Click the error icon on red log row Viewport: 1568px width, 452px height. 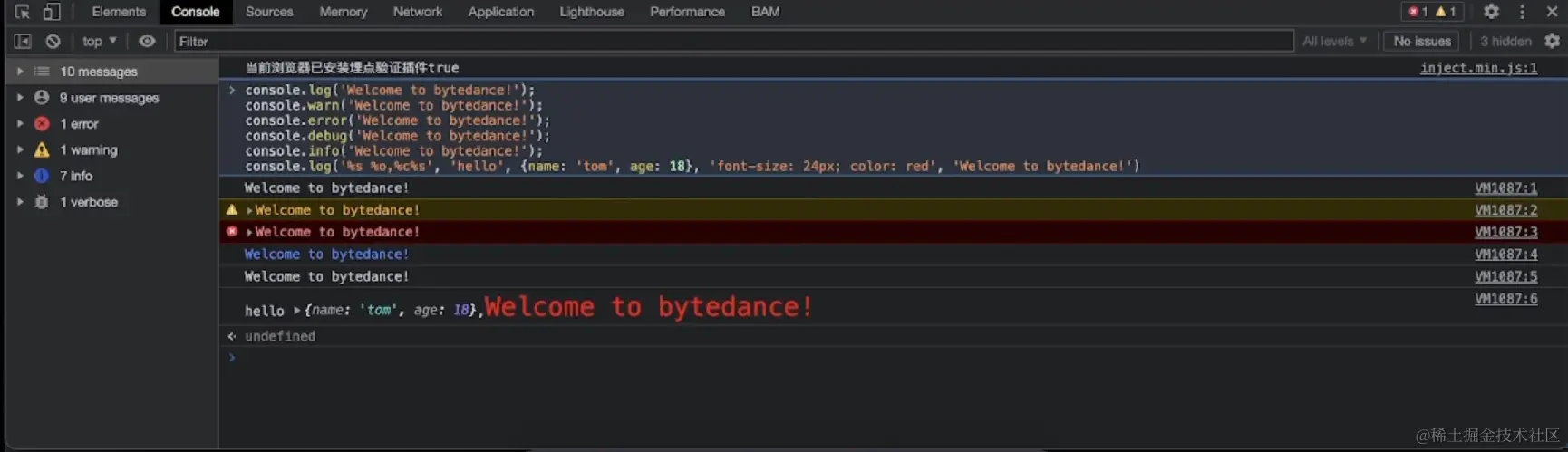[232, 232]
